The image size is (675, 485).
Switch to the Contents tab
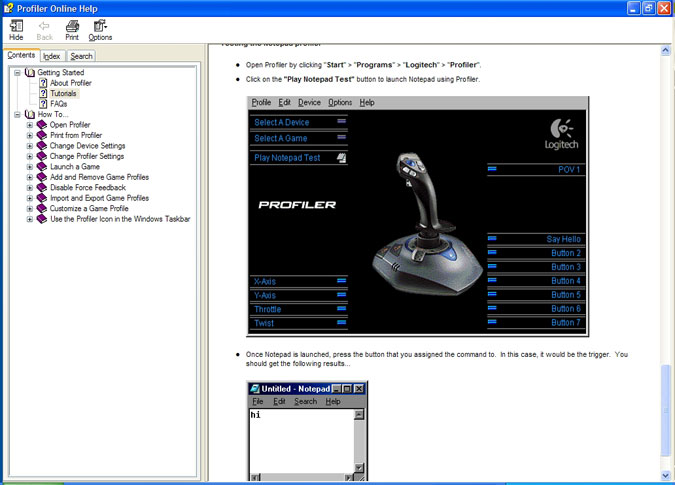(x=21, y=55)
